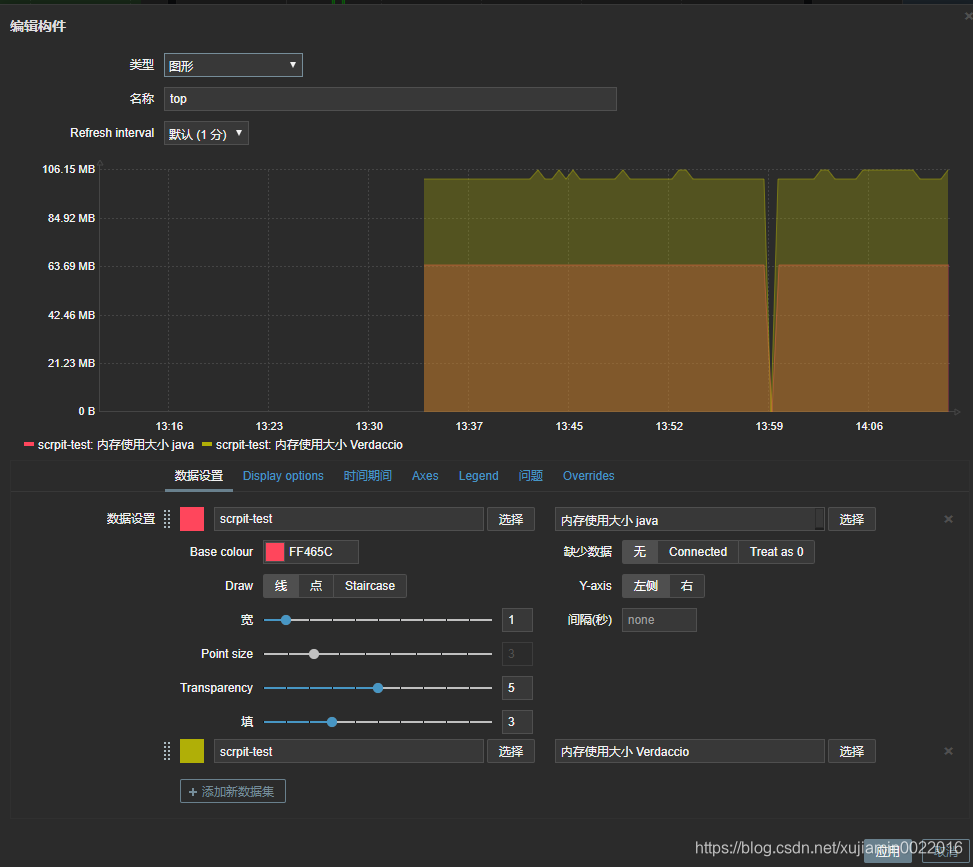The width and height of the screenshot is (973, 867).
Task: Open the 类型 dropdown showing 图形
Action: 233,65
